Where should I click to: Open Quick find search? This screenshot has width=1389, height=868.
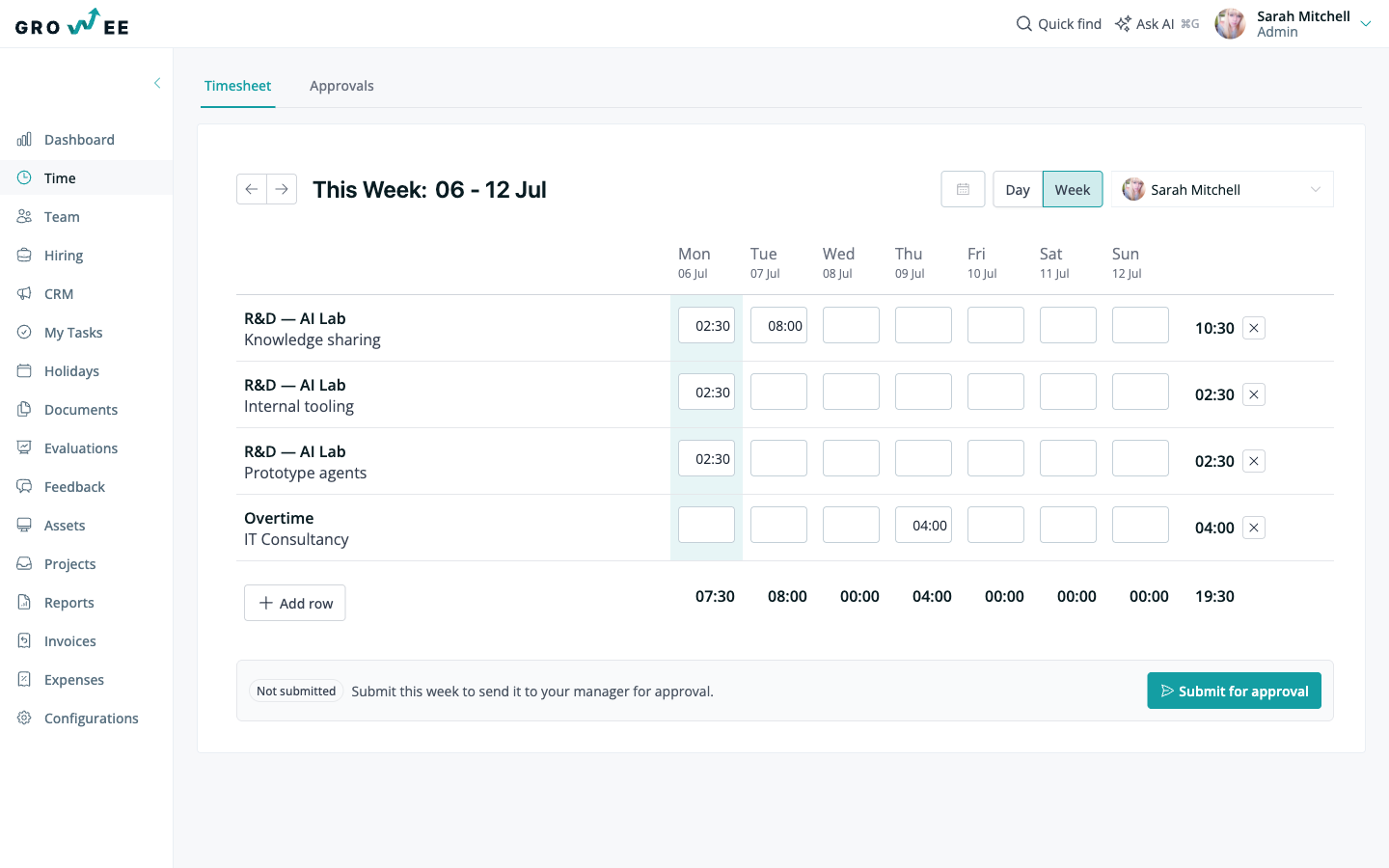pyautogui.click(x=1059, y=24)
